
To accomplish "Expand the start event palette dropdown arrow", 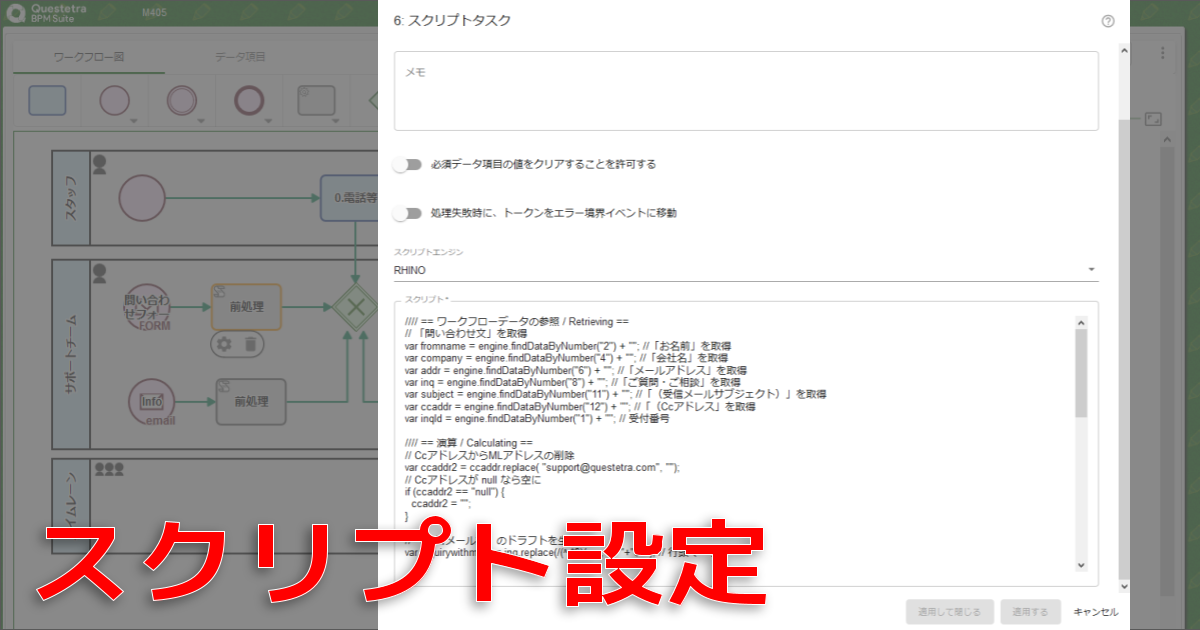I will point(133,121).
